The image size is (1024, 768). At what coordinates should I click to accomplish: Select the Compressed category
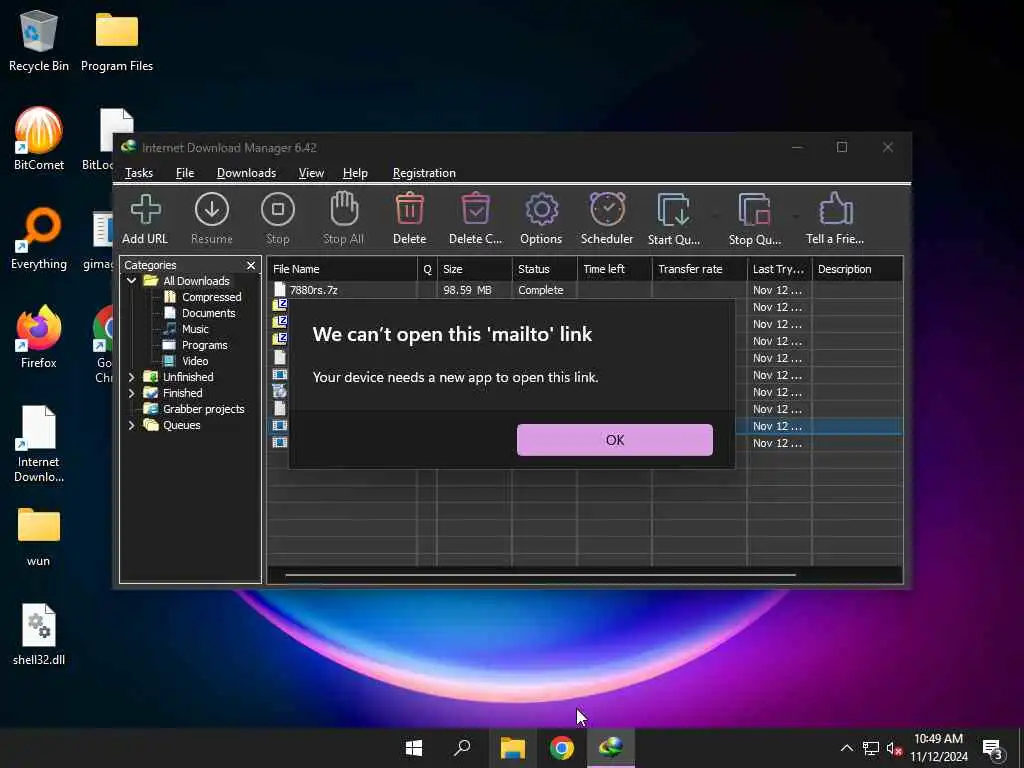coord(212,297)
